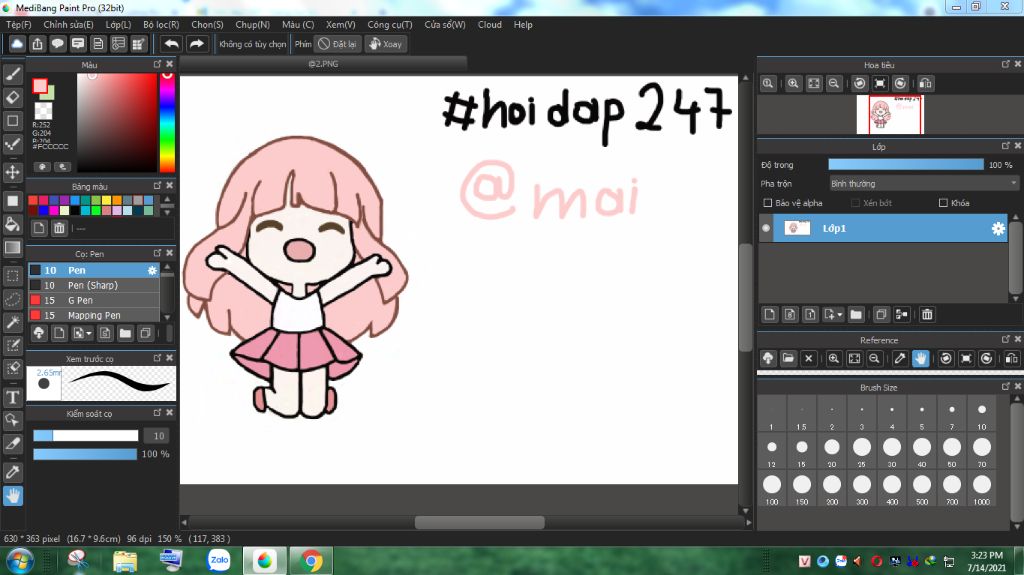The image size is (1024, 575).
Task: Select the Lasso tool
Action: tap(12, 299)
